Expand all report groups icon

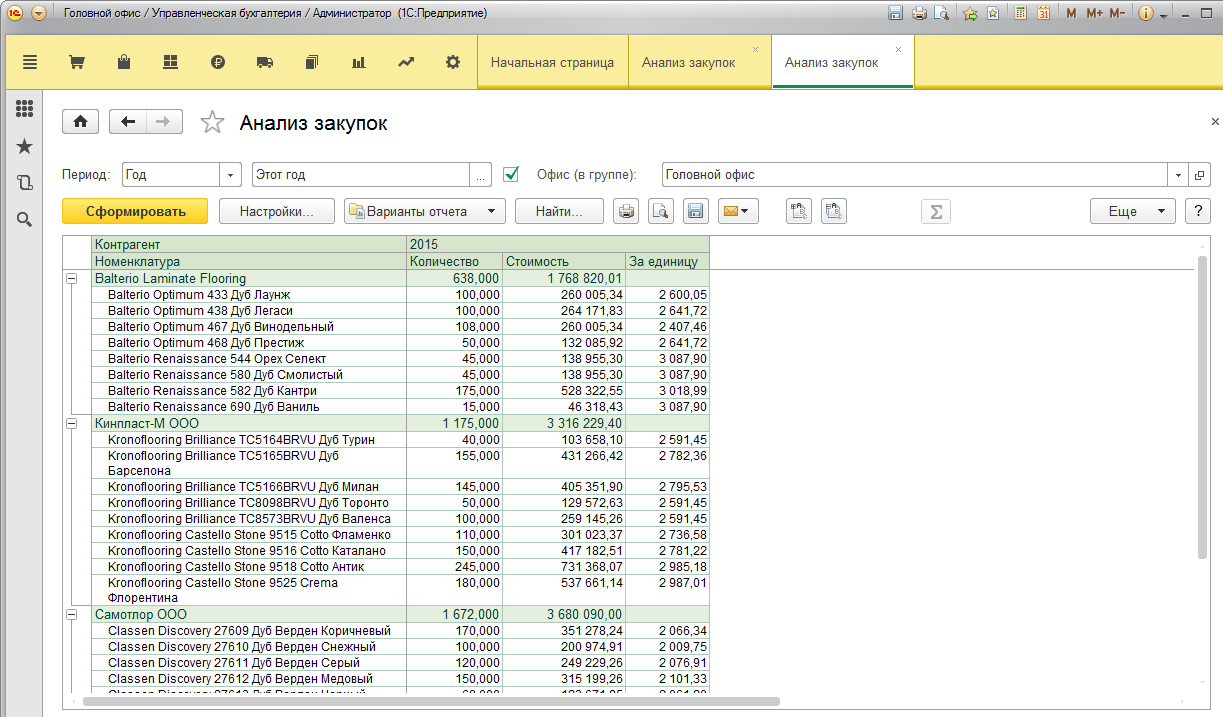point(799,211)
